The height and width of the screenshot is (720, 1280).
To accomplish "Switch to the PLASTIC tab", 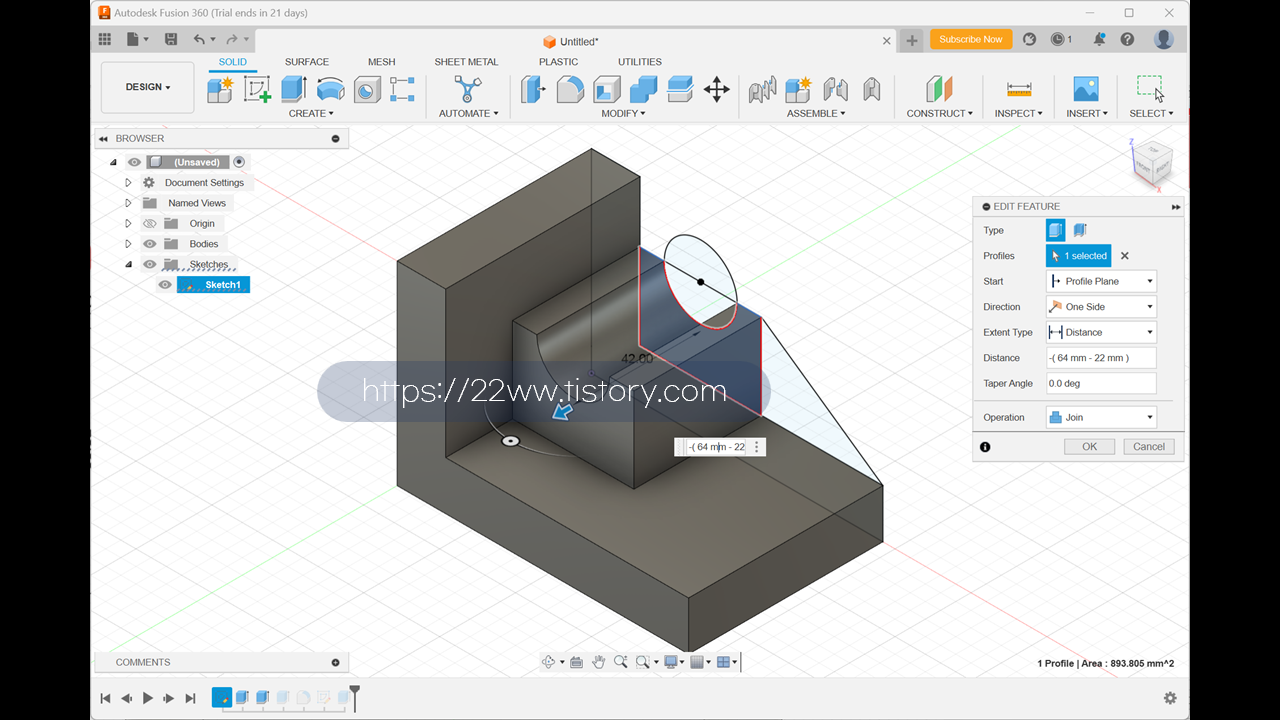I will coord(558,62).
